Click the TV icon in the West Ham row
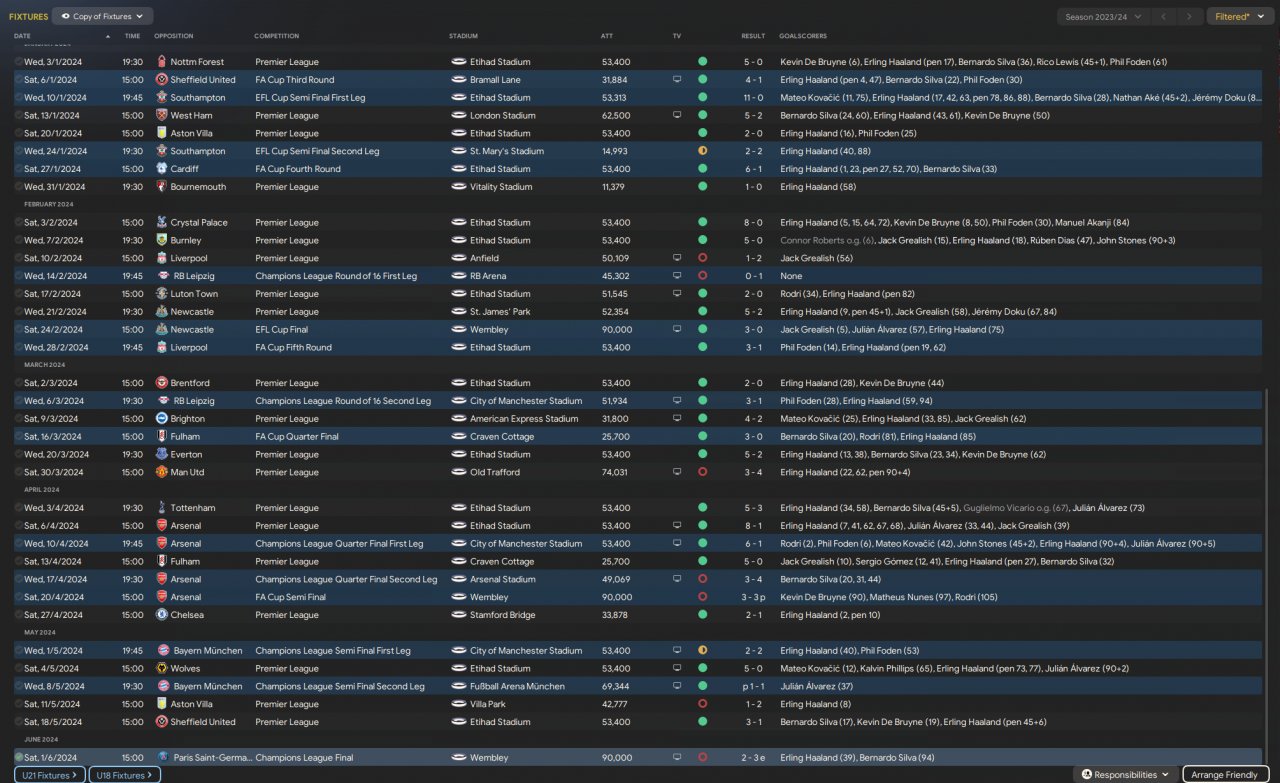The width and height of the screenshot is (1280, 783). (677, 116)
